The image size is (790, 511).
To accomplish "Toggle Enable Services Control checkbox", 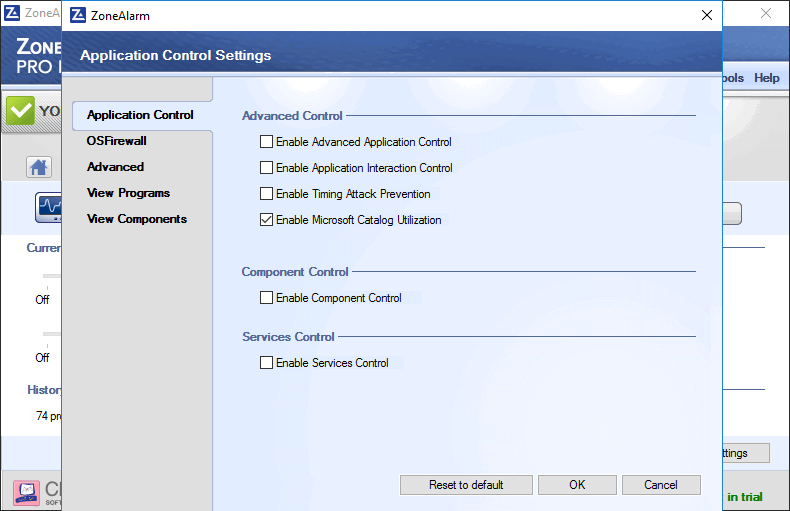I will tap(267, 363).
